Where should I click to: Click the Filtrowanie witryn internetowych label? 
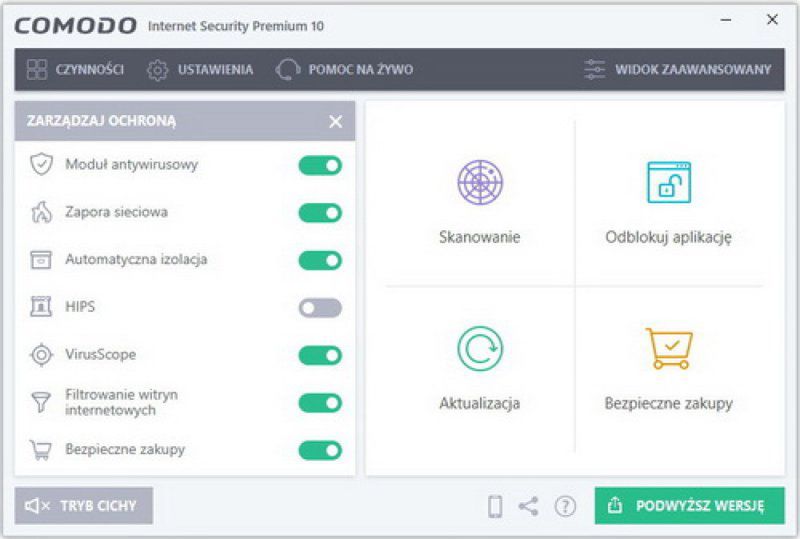click(121, 402)
